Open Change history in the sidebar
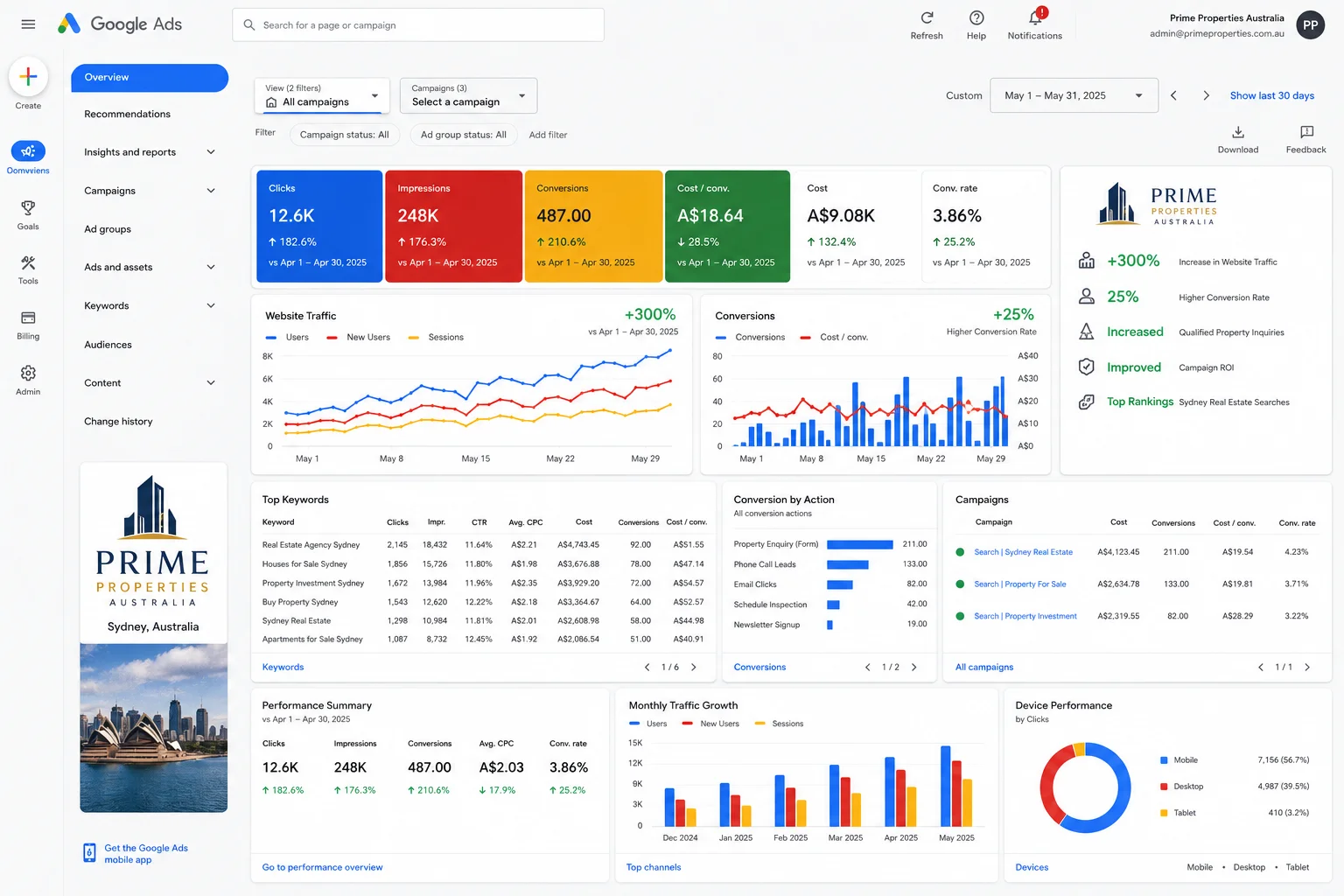 click(x=118, y=422)
